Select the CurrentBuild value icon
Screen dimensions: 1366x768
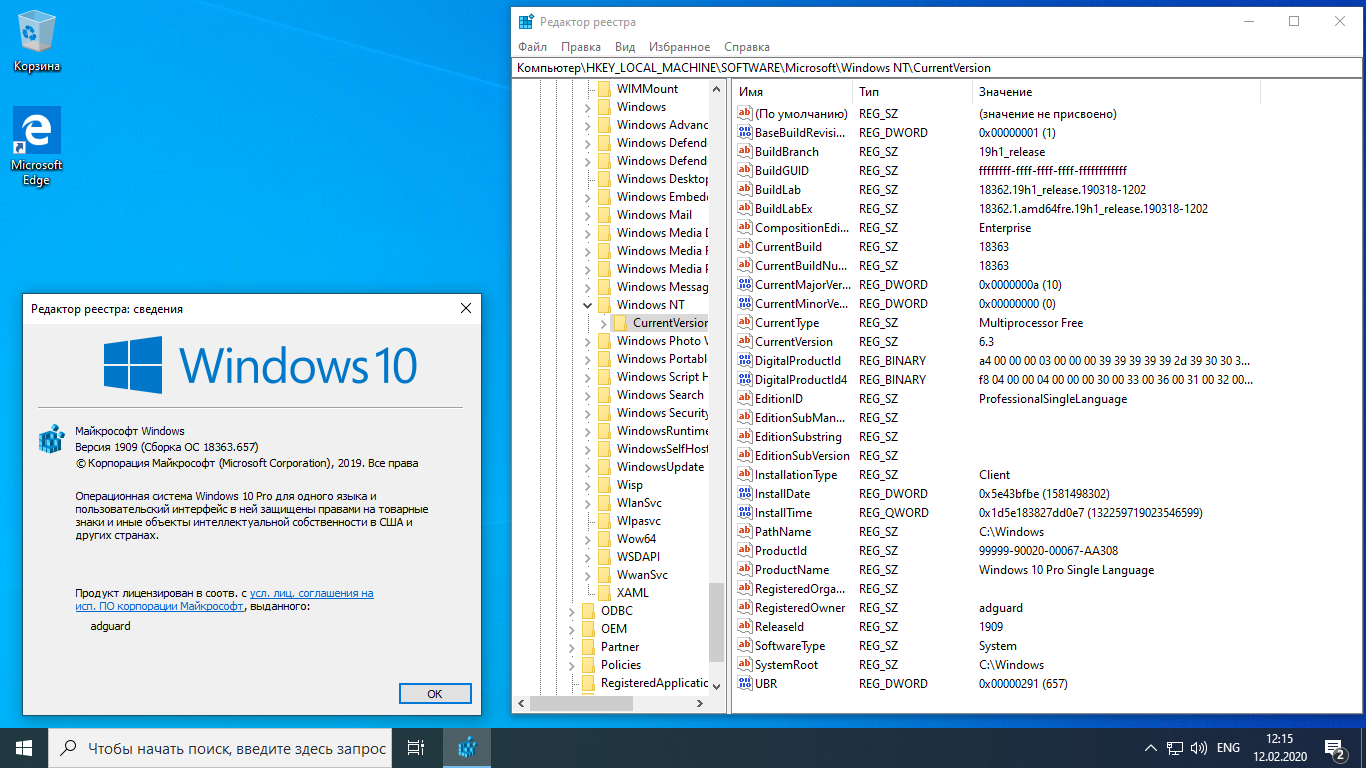[745, 247]
